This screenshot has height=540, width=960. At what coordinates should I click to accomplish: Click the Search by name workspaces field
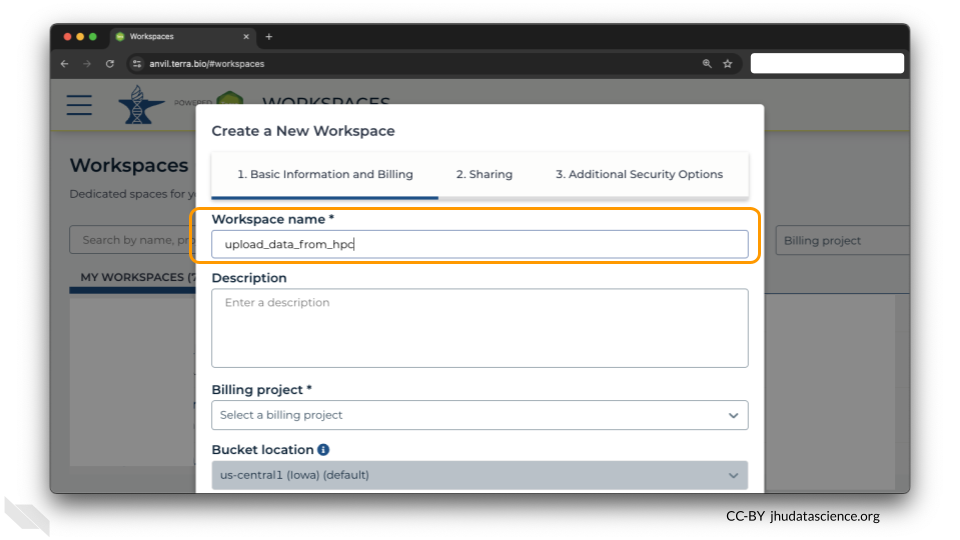coord(133,240)
